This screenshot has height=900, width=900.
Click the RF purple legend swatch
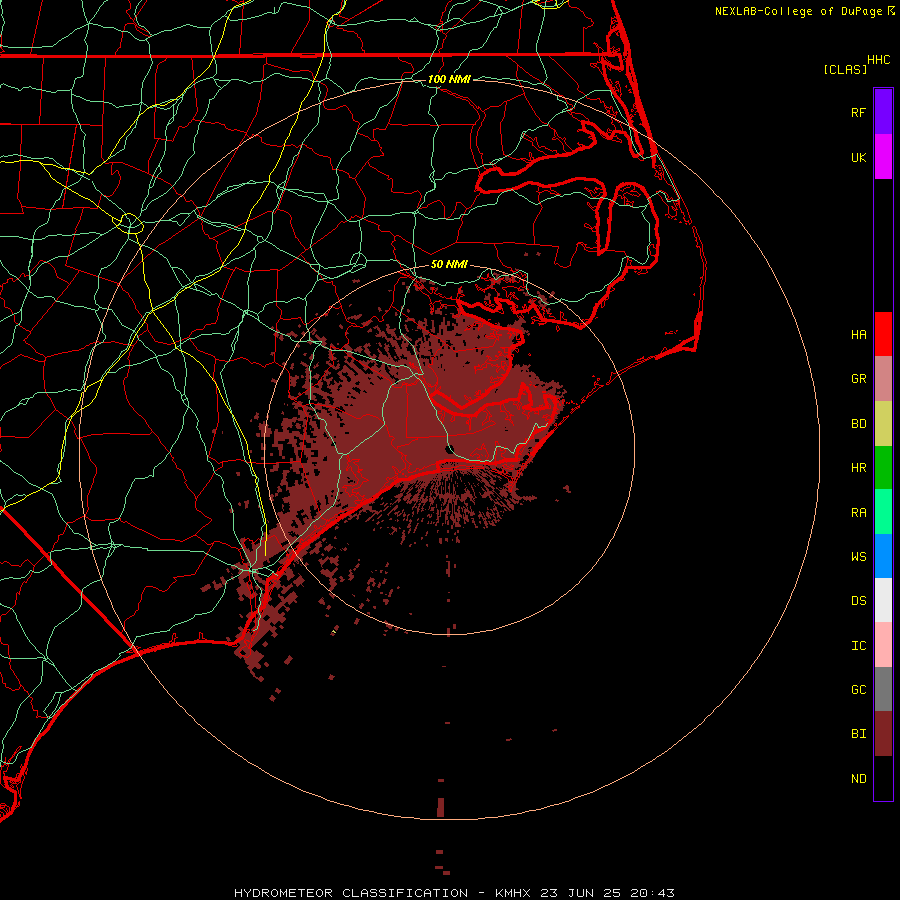[883, 112]
